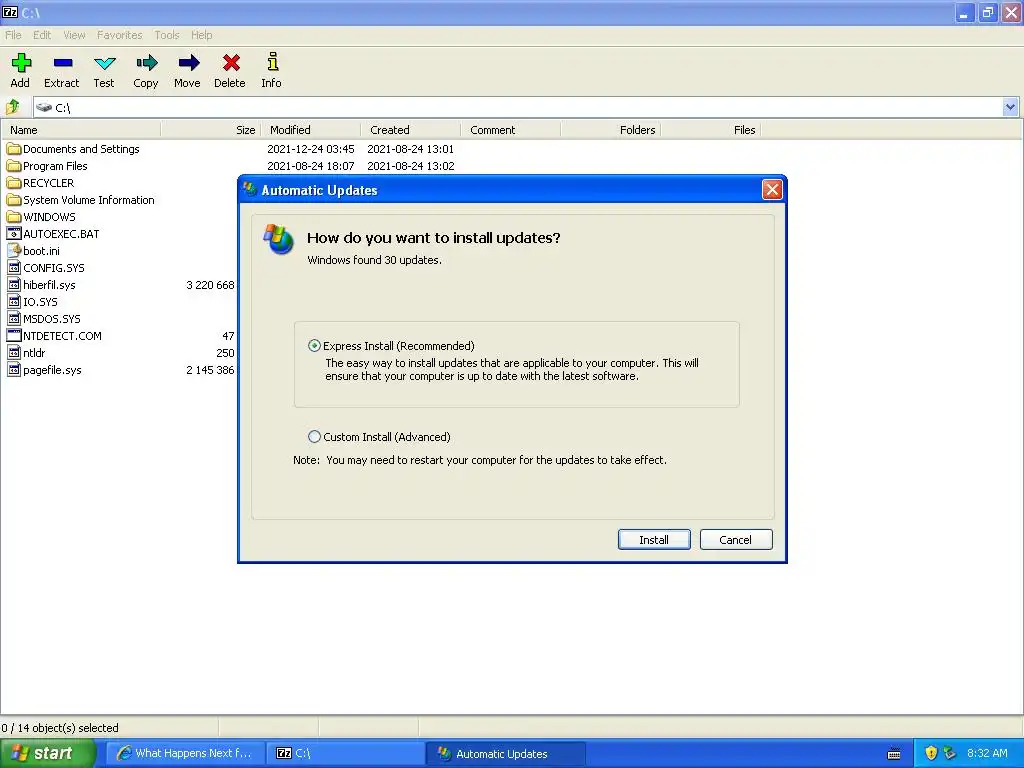Expand the address bar path dropdown

click(1010, 107)
